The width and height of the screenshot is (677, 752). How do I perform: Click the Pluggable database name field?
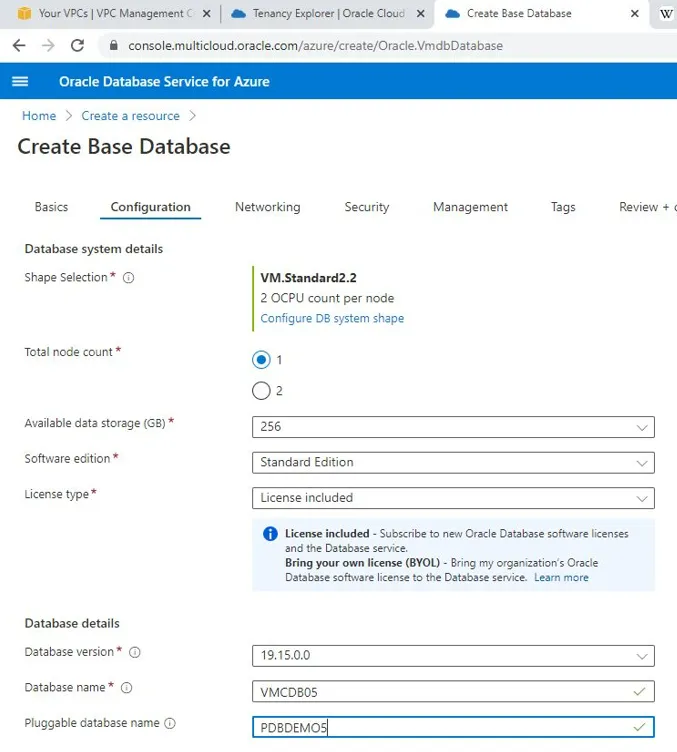453,727
